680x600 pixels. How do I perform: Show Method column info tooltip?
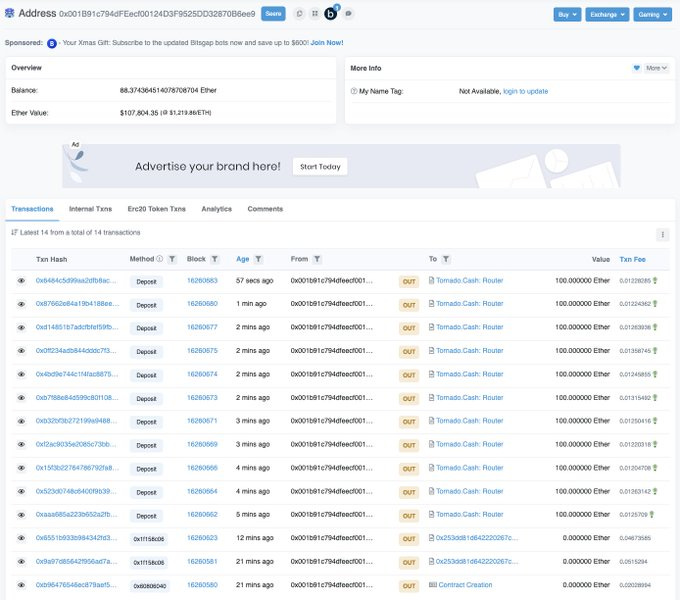[160, 259]
